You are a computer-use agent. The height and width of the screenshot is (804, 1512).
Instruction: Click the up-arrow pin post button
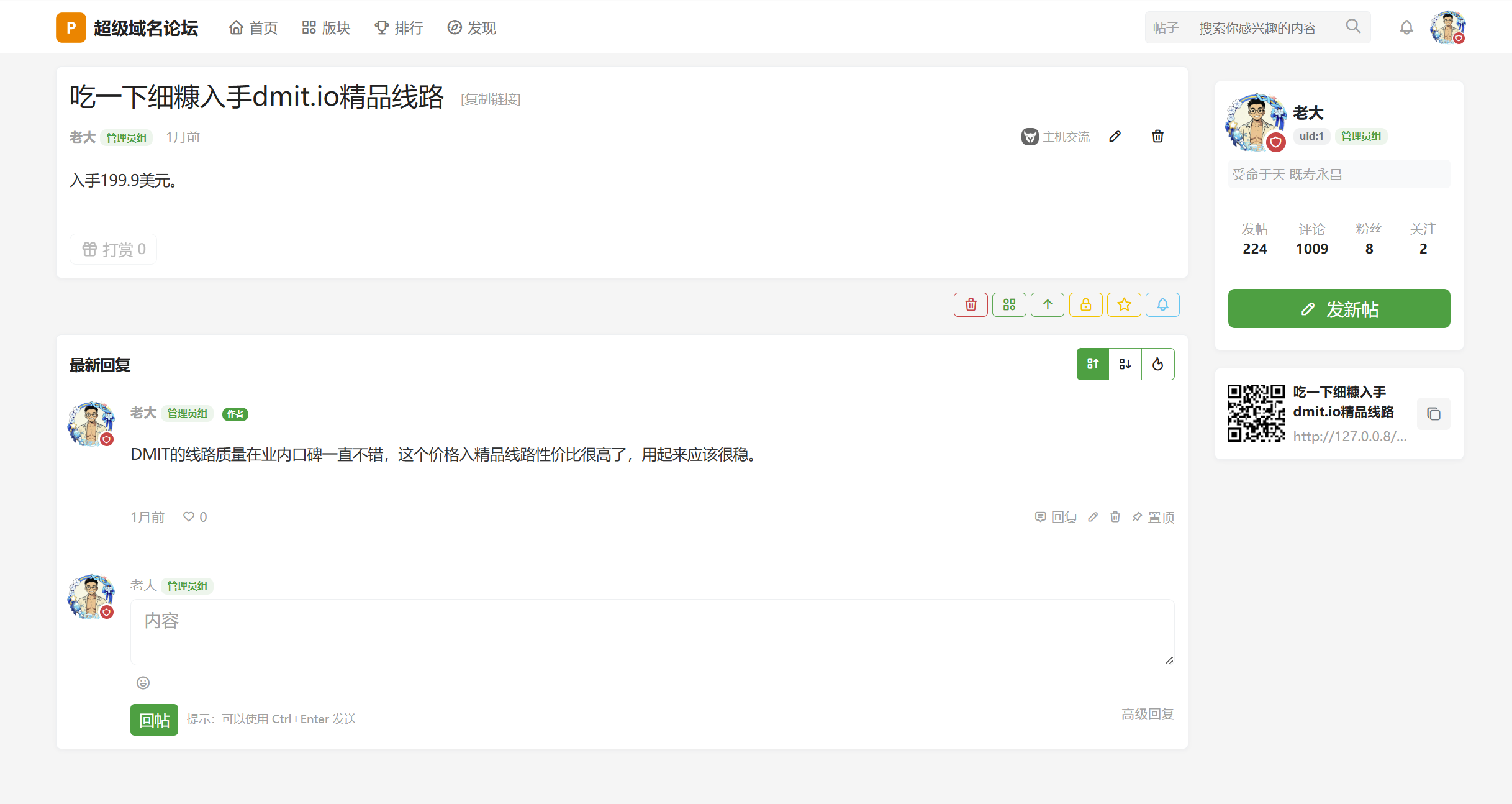tap(1048, 304)
